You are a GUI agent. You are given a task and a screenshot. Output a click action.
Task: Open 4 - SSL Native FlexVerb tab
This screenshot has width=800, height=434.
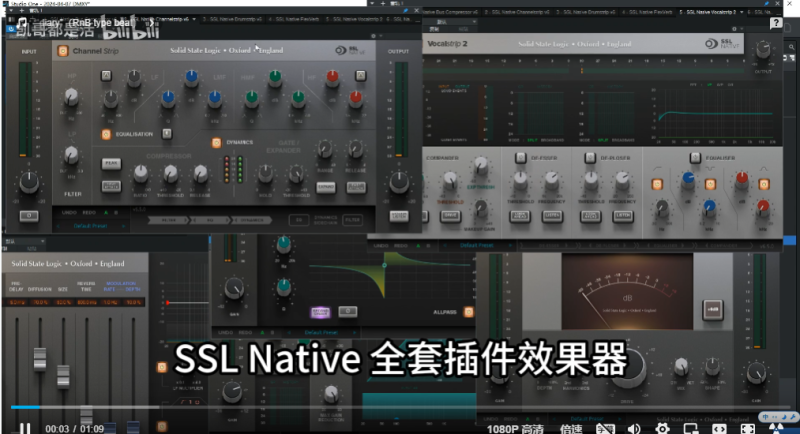(647, 12)
